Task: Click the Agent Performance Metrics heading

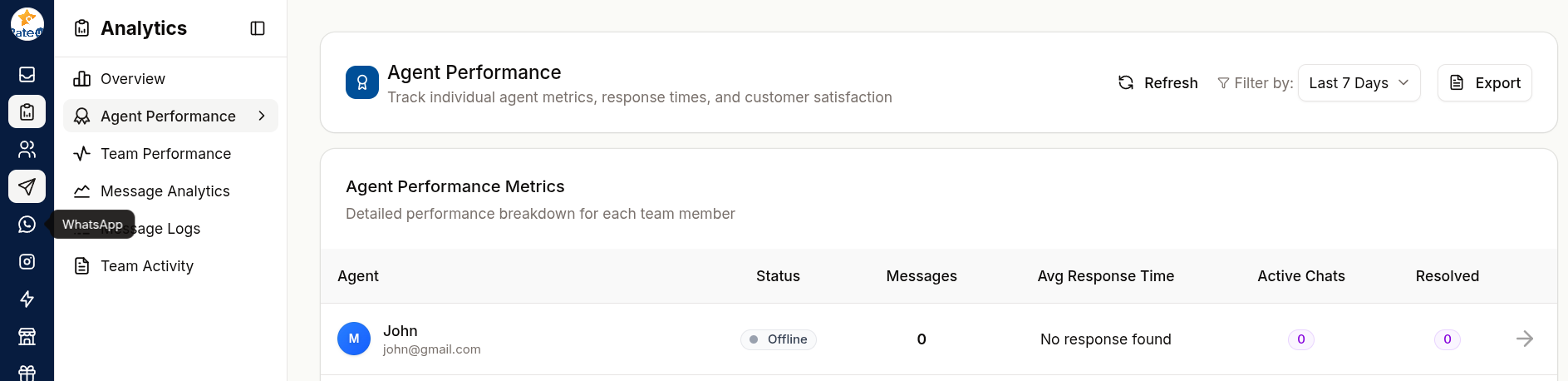Action: pos(455,186)
